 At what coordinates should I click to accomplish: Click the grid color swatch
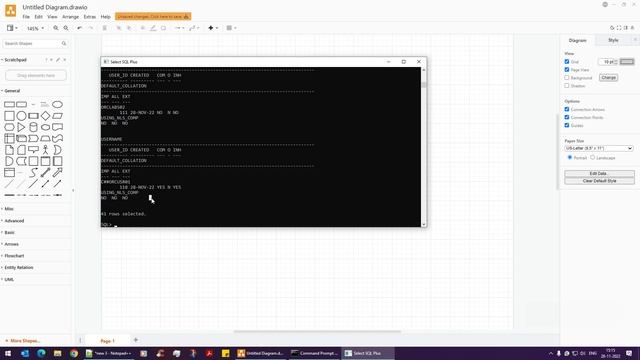point(627,62)
